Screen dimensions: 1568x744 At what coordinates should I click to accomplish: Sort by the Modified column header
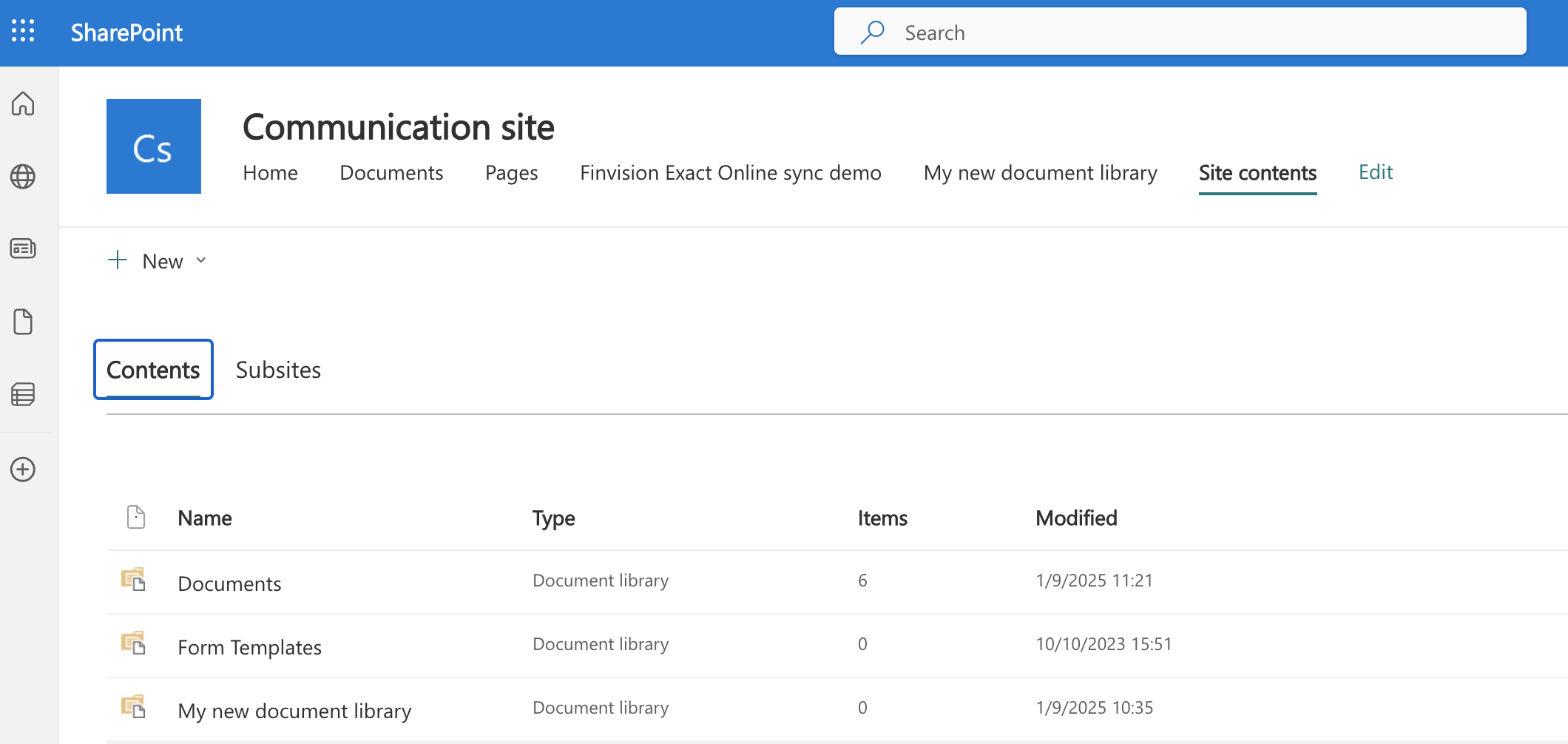1076,518
